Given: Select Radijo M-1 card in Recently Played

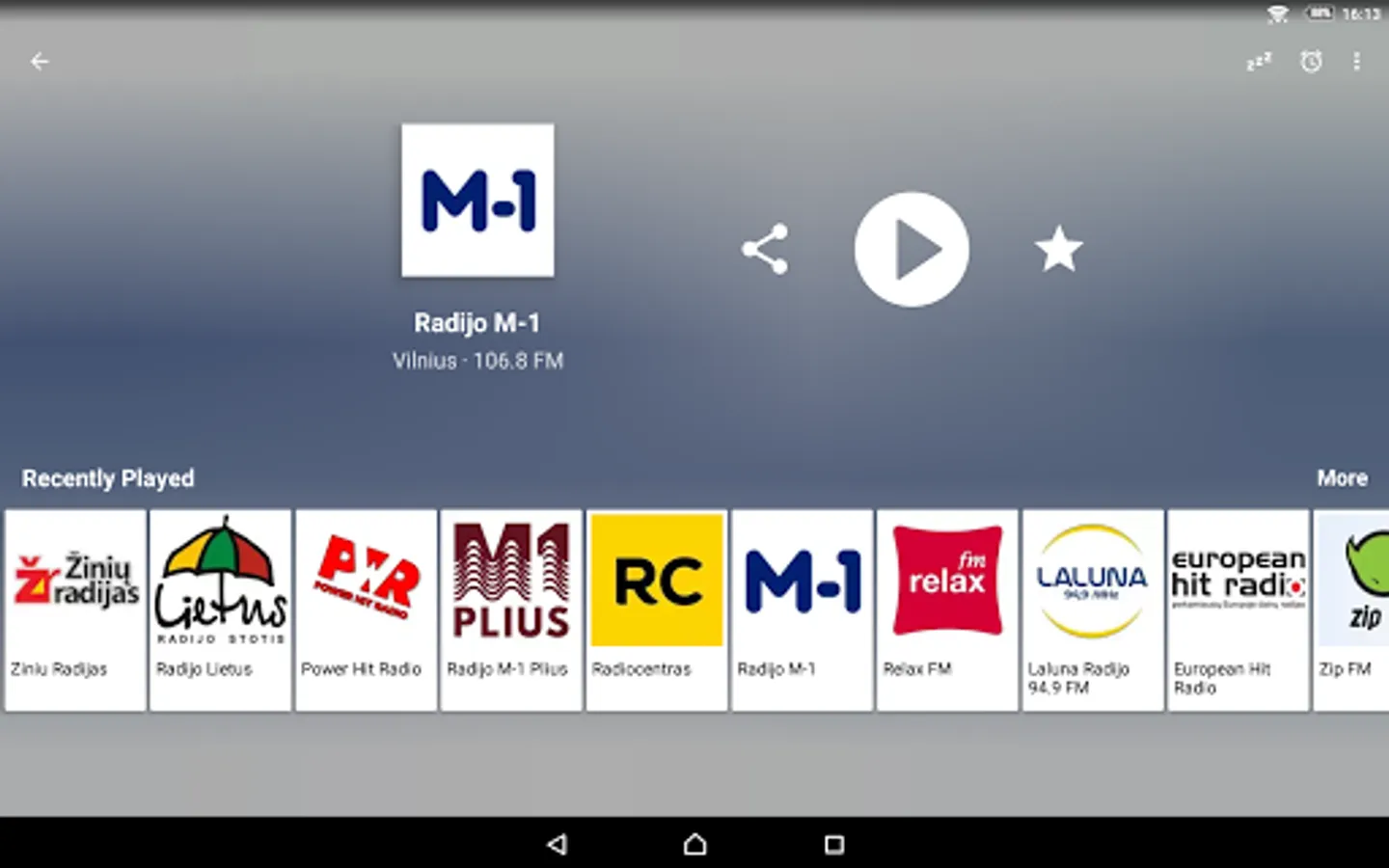Looking at the screenshot, I should 802,610.
